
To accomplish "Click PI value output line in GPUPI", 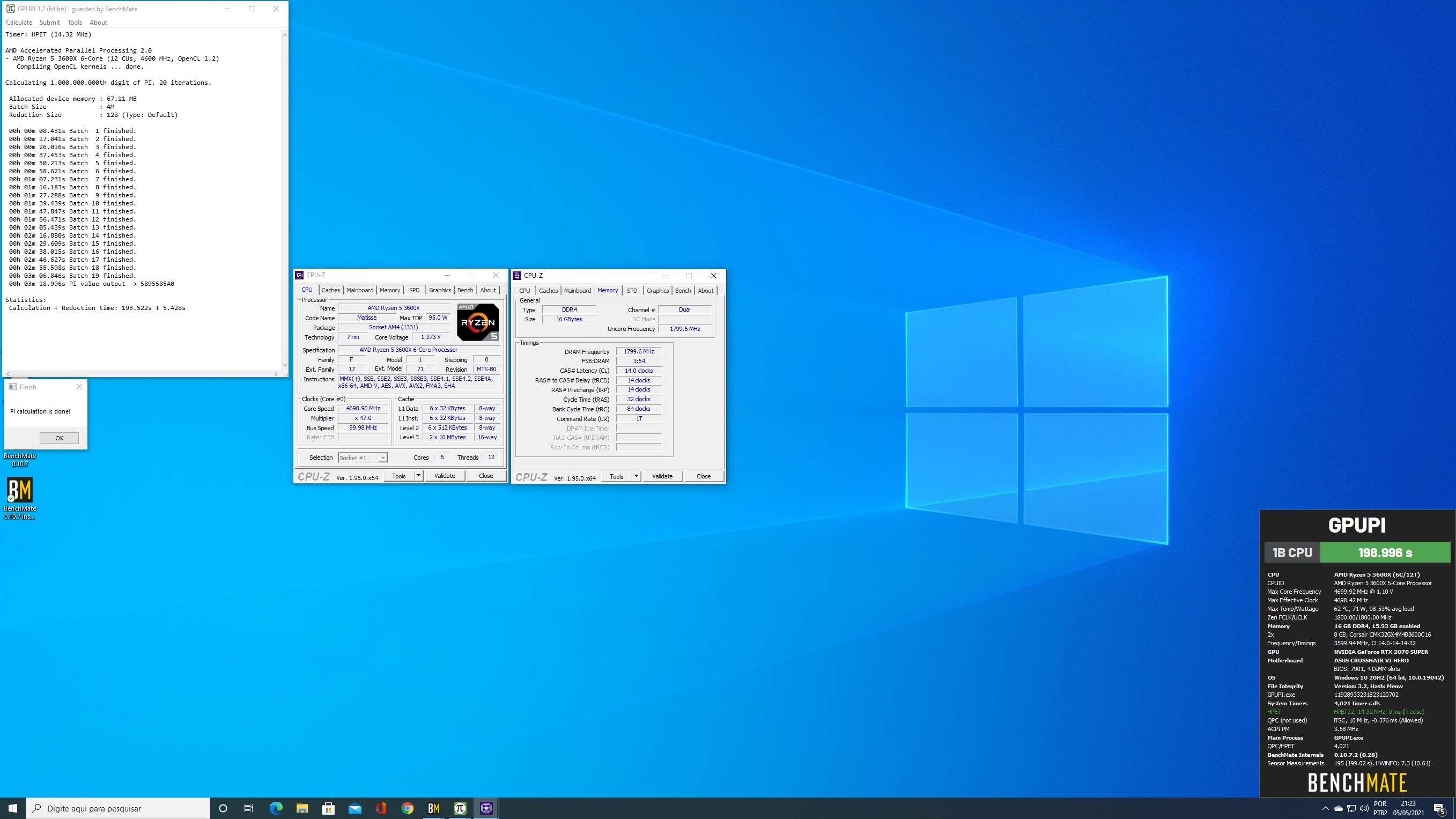I will (x=92, y=284).
